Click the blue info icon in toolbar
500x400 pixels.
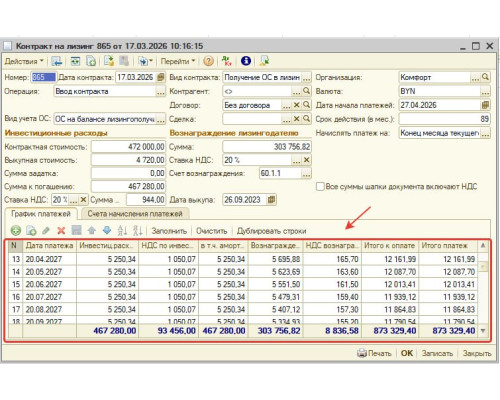(246, 61)
